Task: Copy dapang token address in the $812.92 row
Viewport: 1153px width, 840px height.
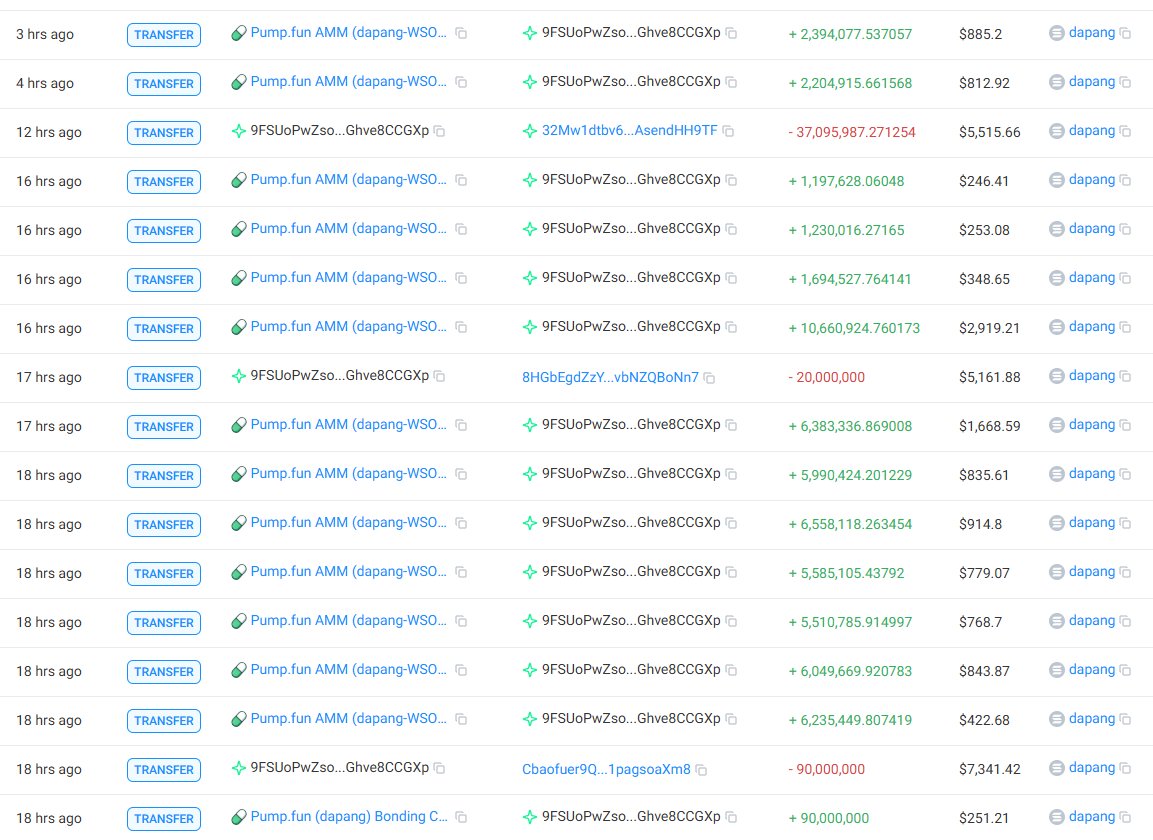Action: (x=1125, y=82)
